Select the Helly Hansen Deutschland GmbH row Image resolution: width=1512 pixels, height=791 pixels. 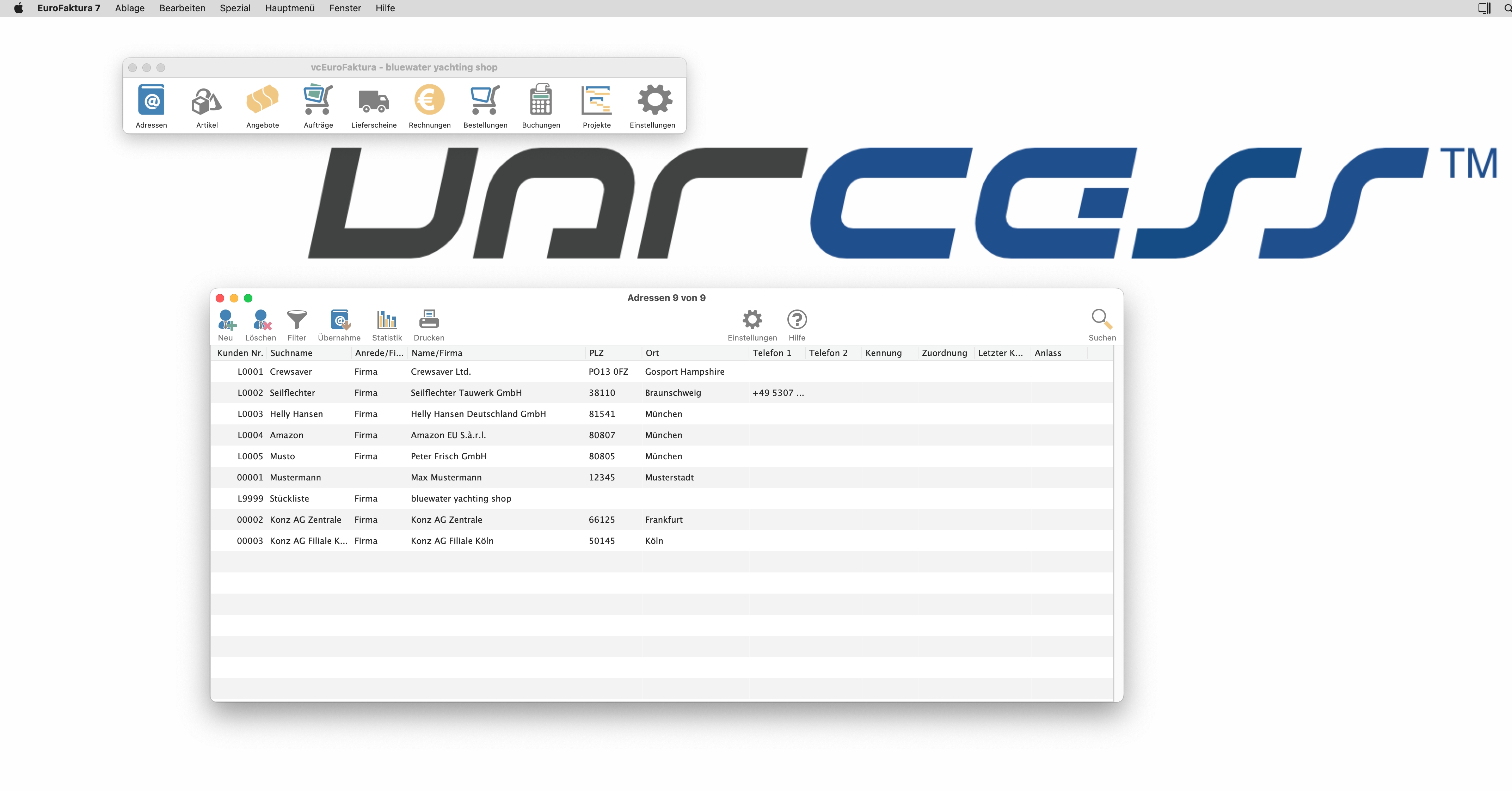478,414
